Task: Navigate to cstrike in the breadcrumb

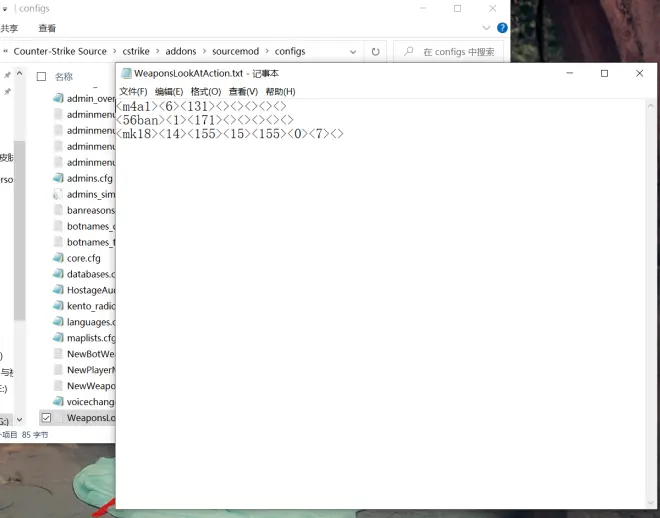Action: (x=136, y=51)
